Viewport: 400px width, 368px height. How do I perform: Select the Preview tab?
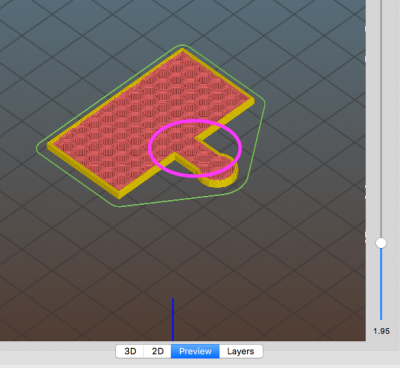195,351
